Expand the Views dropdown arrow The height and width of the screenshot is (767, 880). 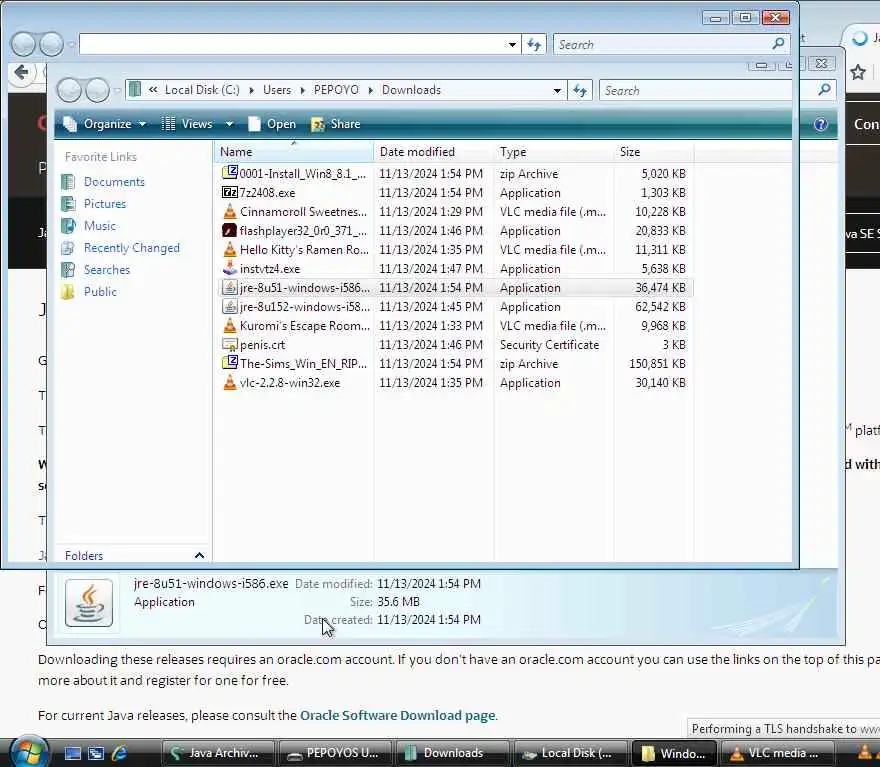pos(229,124)
